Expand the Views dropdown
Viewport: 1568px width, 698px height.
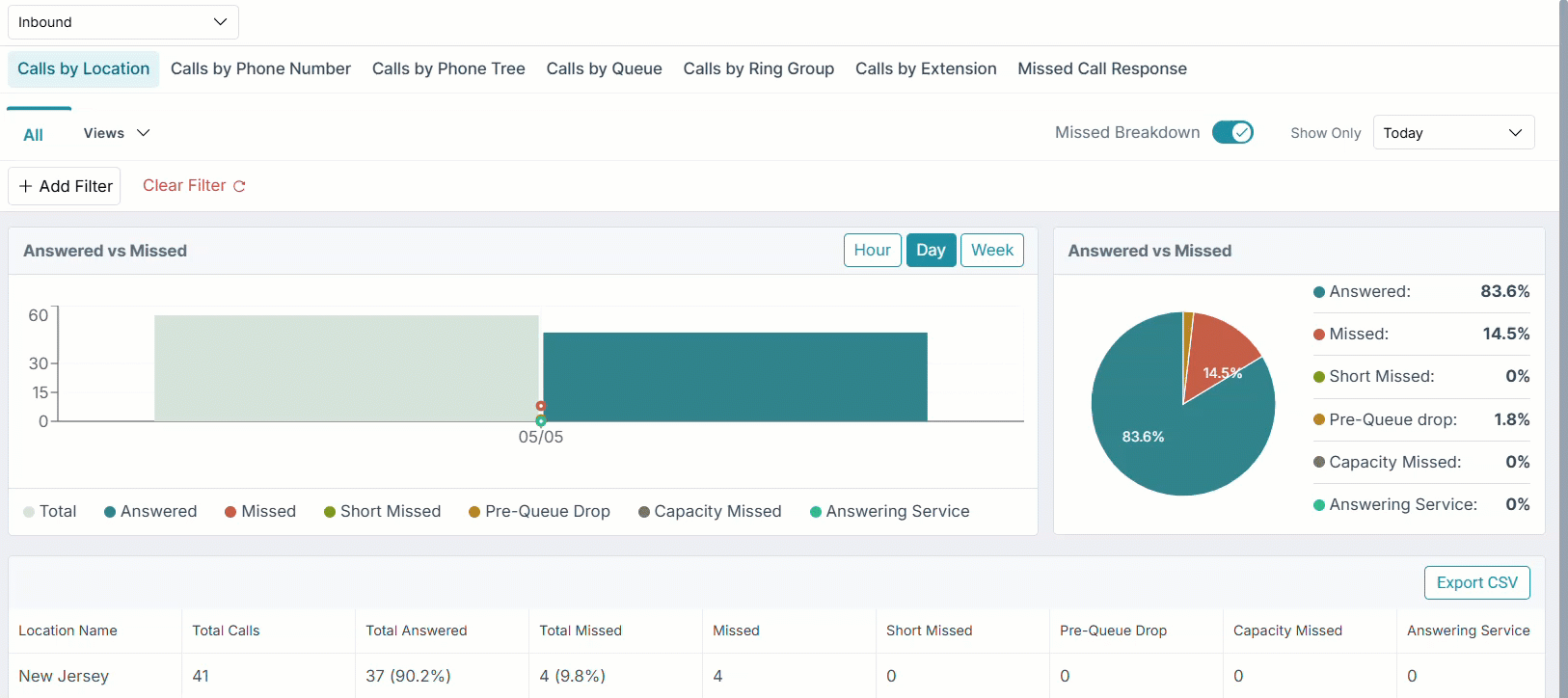[117, 133]
